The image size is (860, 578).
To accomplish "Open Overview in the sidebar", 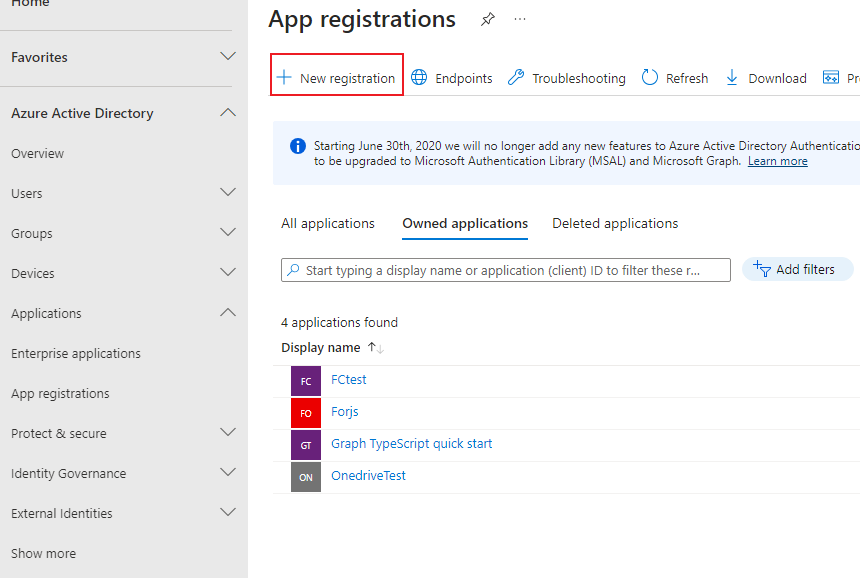I will [x=37, y=154].
